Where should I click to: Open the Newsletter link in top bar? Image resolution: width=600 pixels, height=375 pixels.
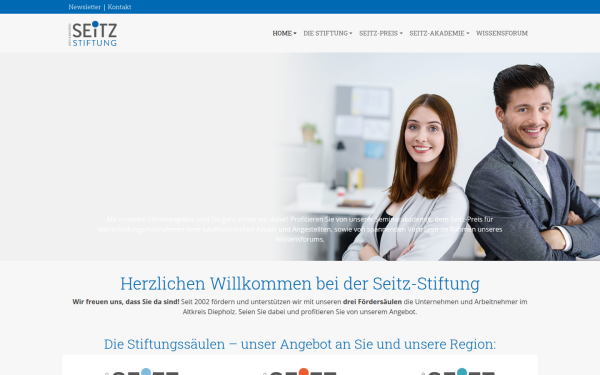[85, 7]
